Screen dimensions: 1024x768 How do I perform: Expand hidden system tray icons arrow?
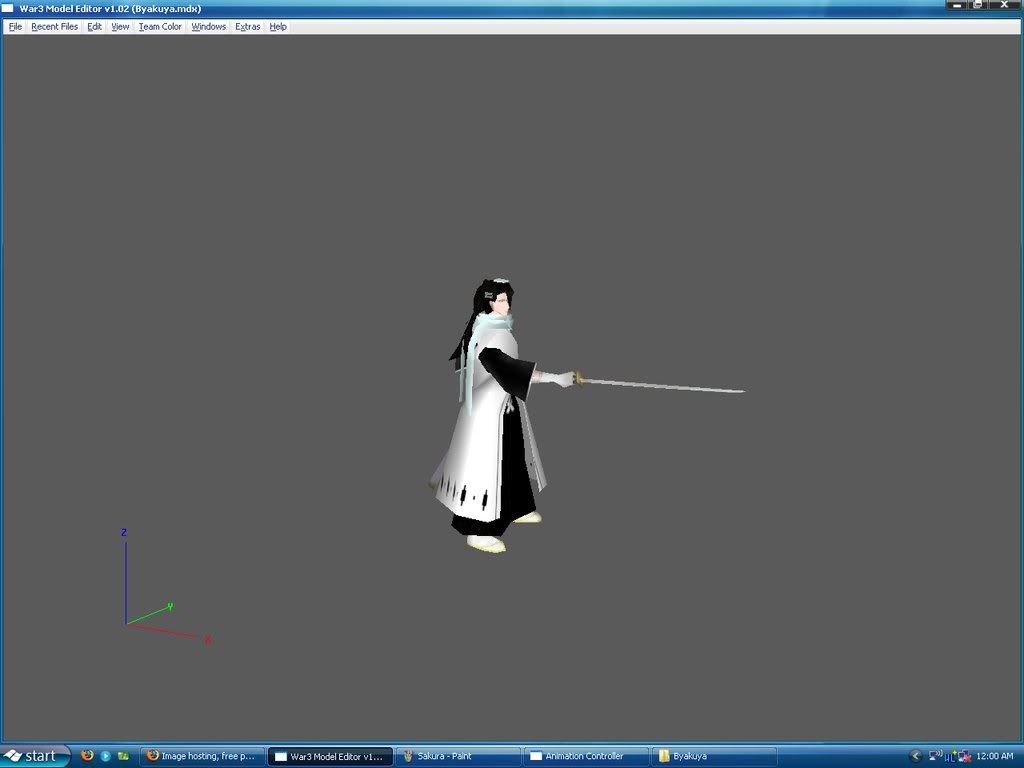(916, 756)
